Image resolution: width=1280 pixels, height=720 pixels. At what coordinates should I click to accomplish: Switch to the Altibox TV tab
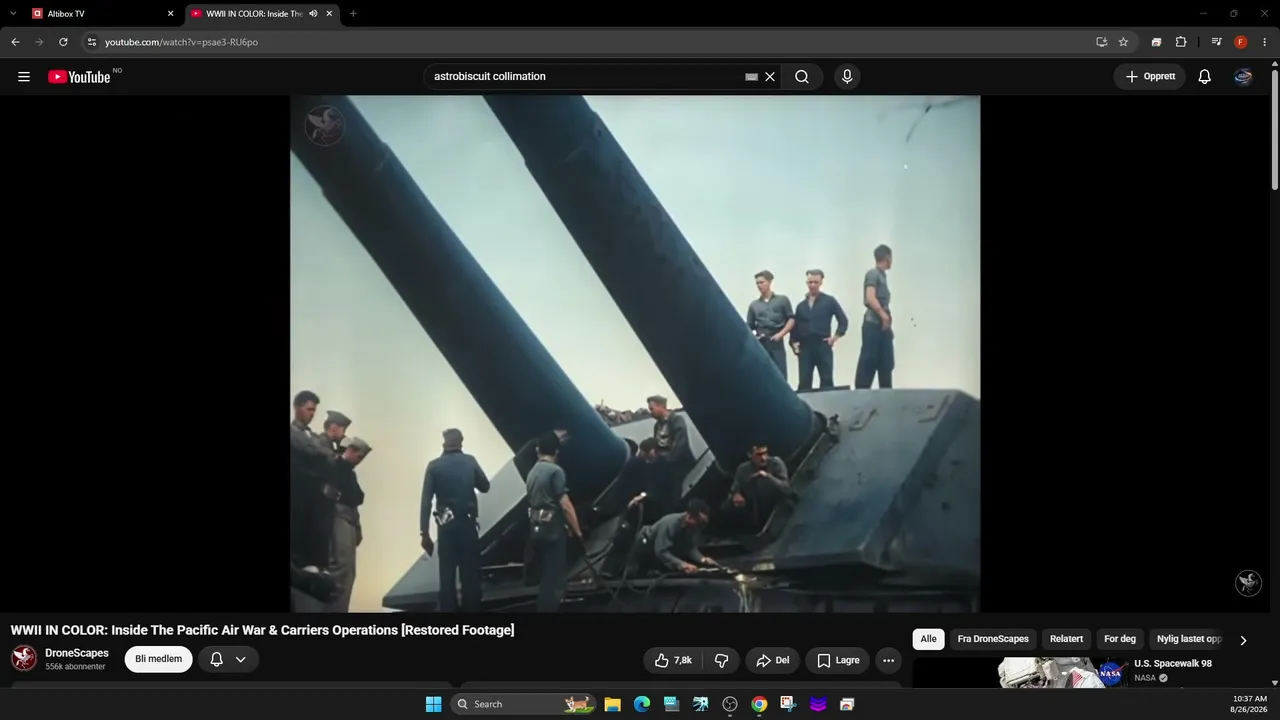coord(101,14)
